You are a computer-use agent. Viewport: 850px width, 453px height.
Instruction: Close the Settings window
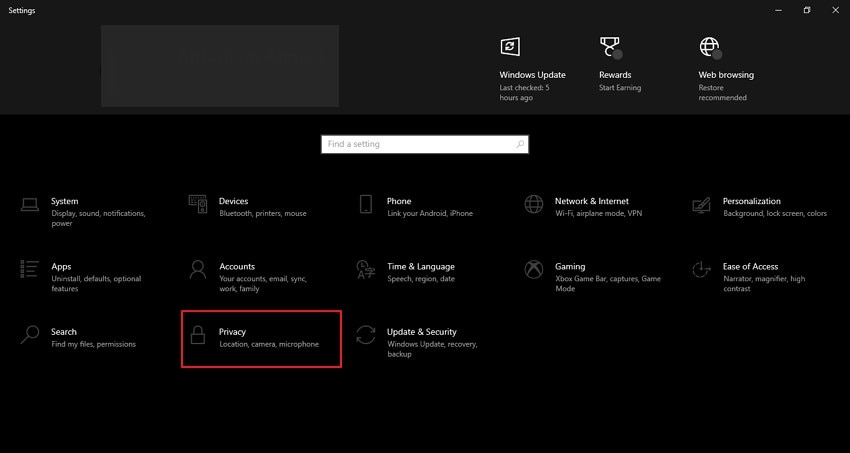(x=835, y=10)
